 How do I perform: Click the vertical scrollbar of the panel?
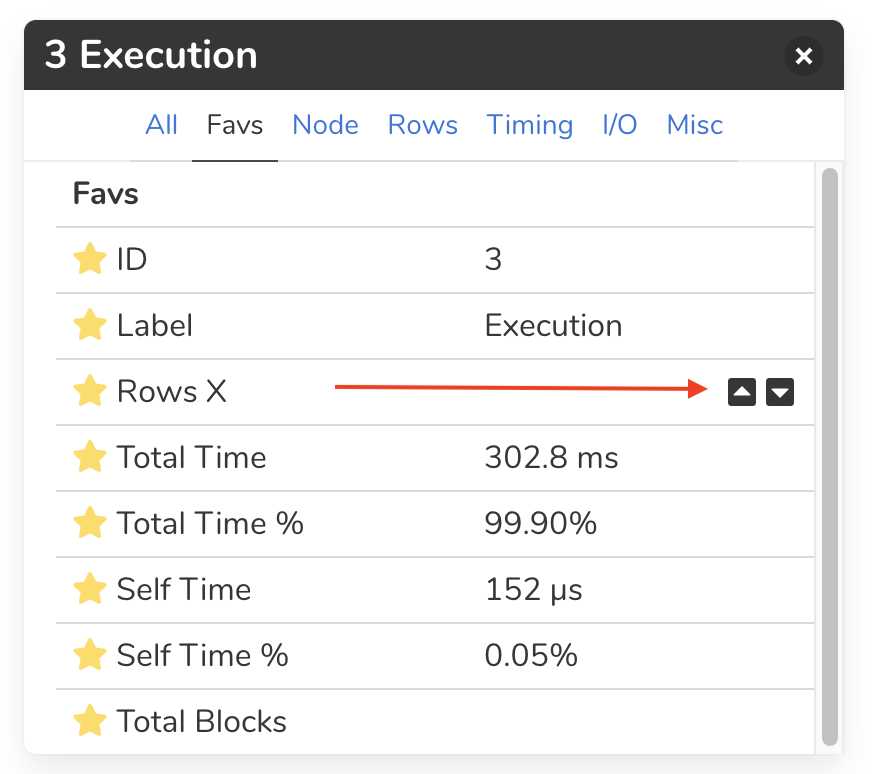point(830,456)
